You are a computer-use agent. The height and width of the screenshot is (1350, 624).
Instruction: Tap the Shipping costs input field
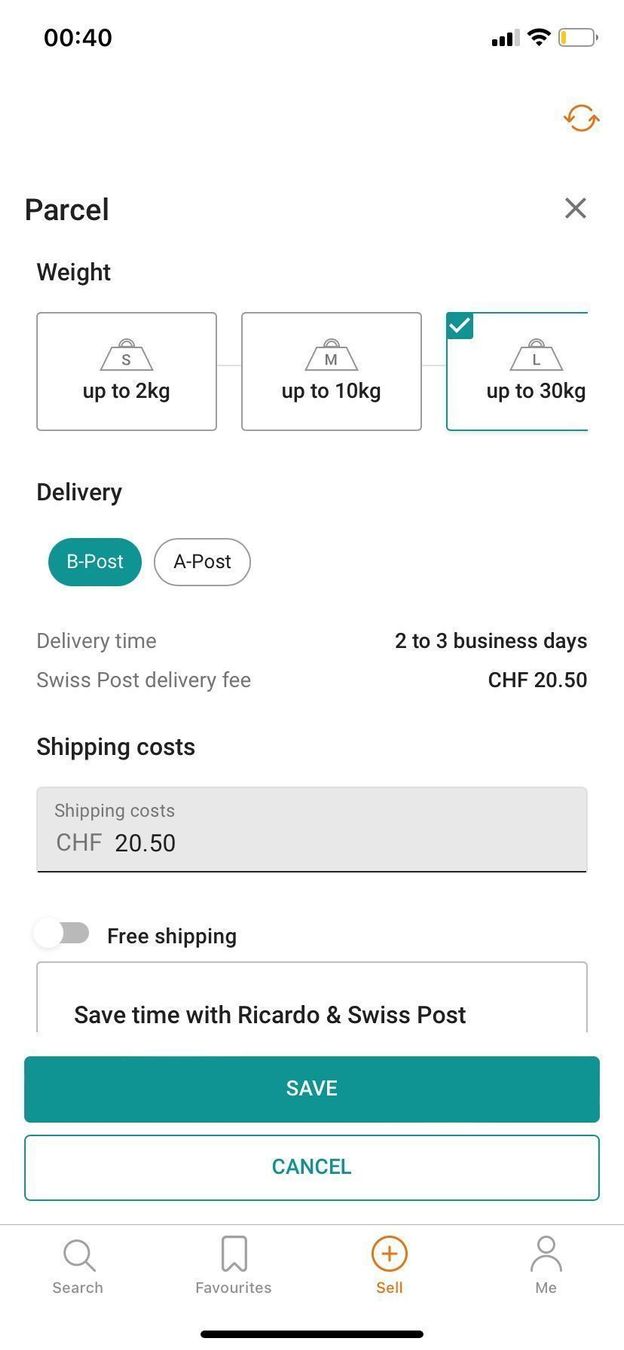click(311, 829)
